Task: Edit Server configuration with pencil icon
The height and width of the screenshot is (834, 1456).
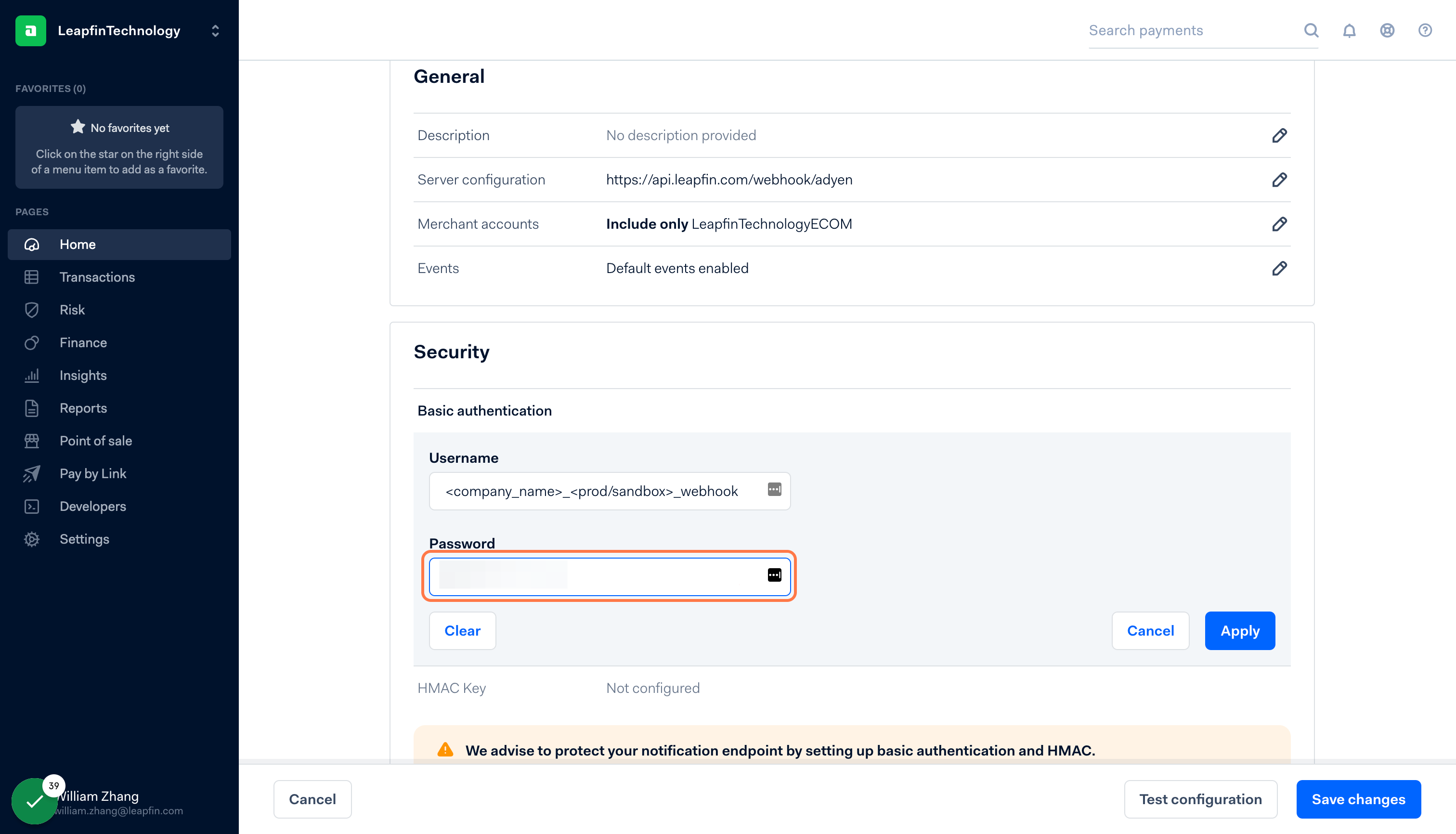Action: click(x=1279, y=180)
